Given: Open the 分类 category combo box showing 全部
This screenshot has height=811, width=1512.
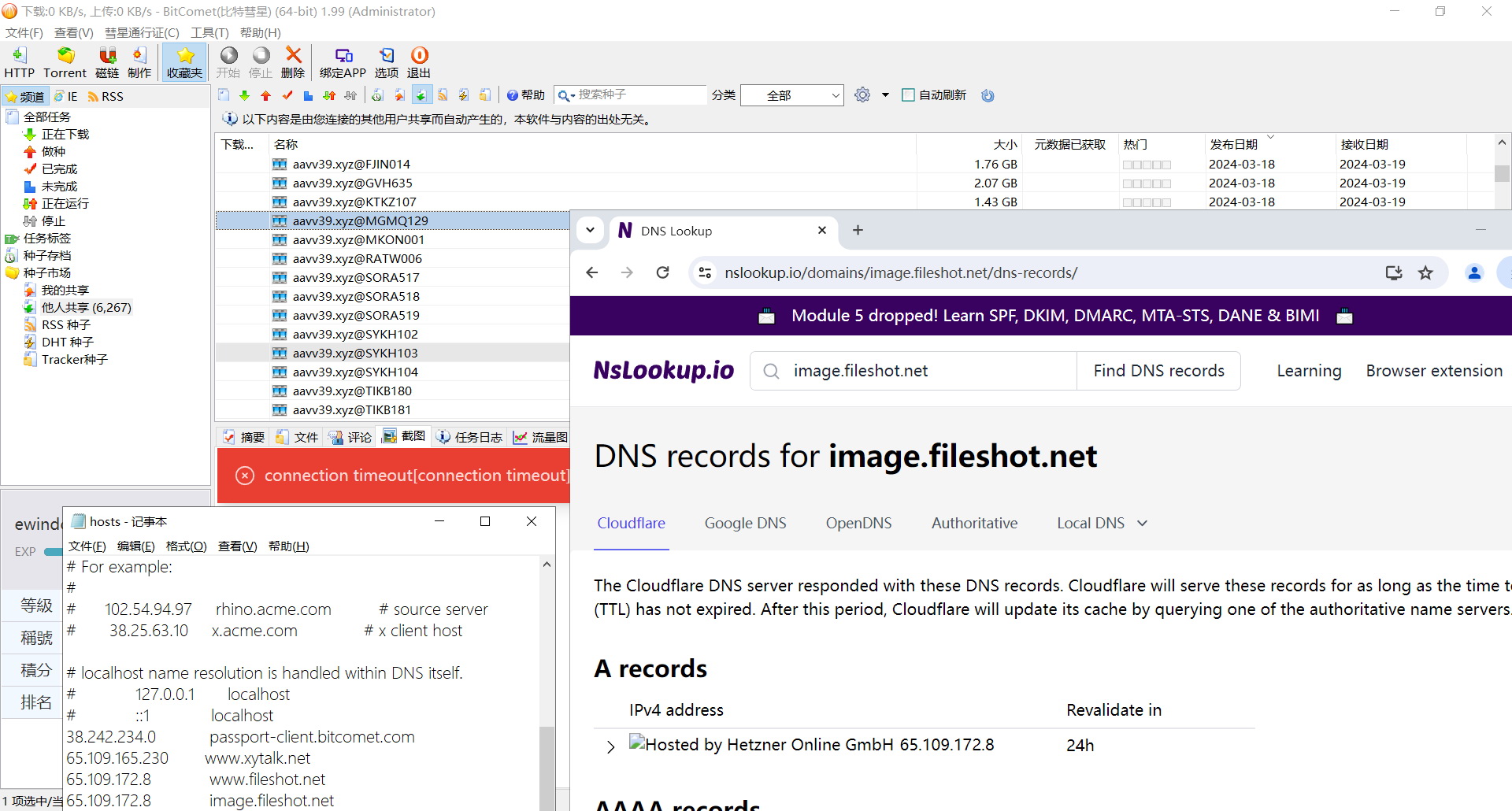Looking at the screenshot, I should [x=792, y=95].
